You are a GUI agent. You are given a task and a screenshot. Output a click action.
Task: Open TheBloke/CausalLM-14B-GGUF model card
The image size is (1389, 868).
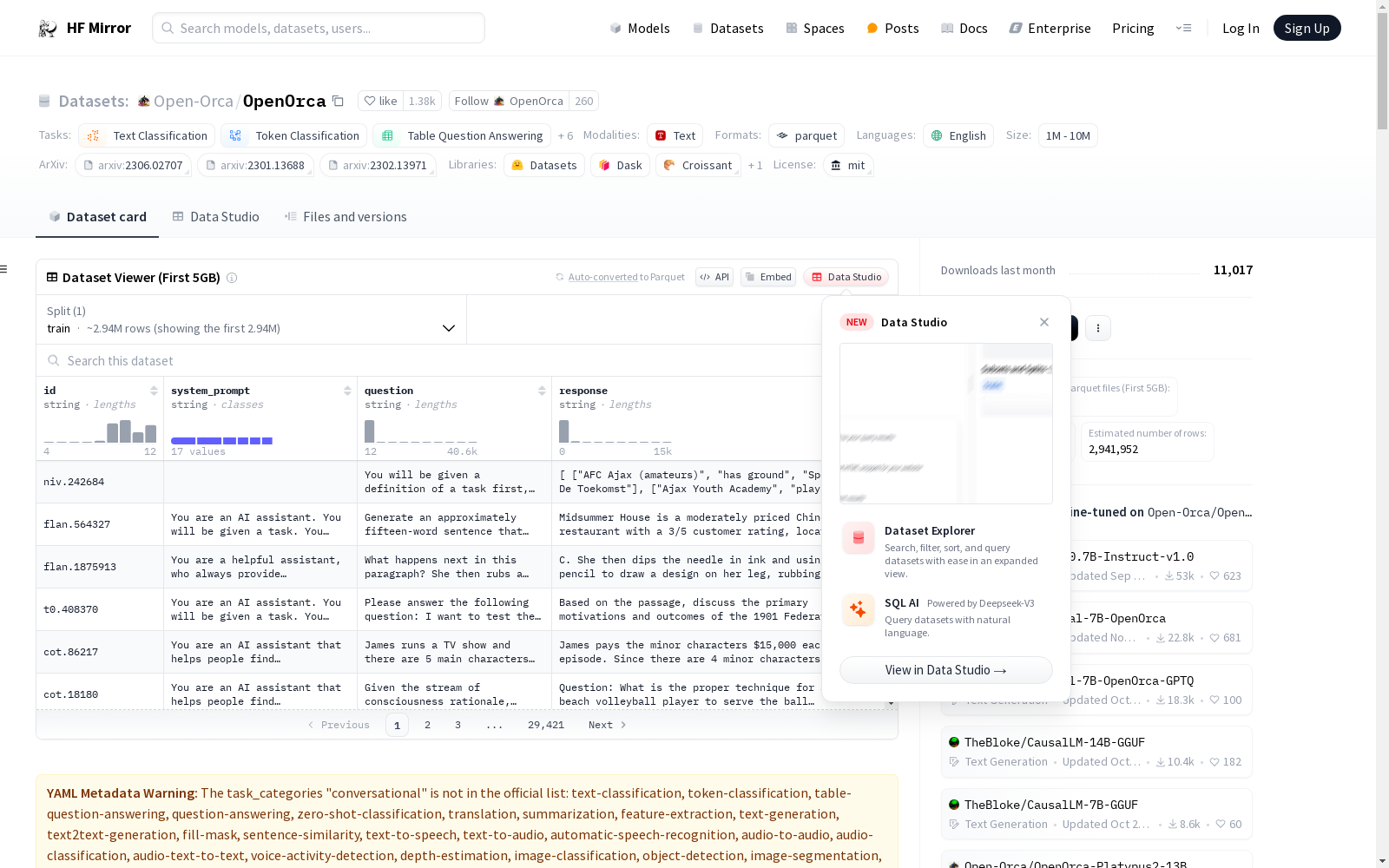point(1096,752)
